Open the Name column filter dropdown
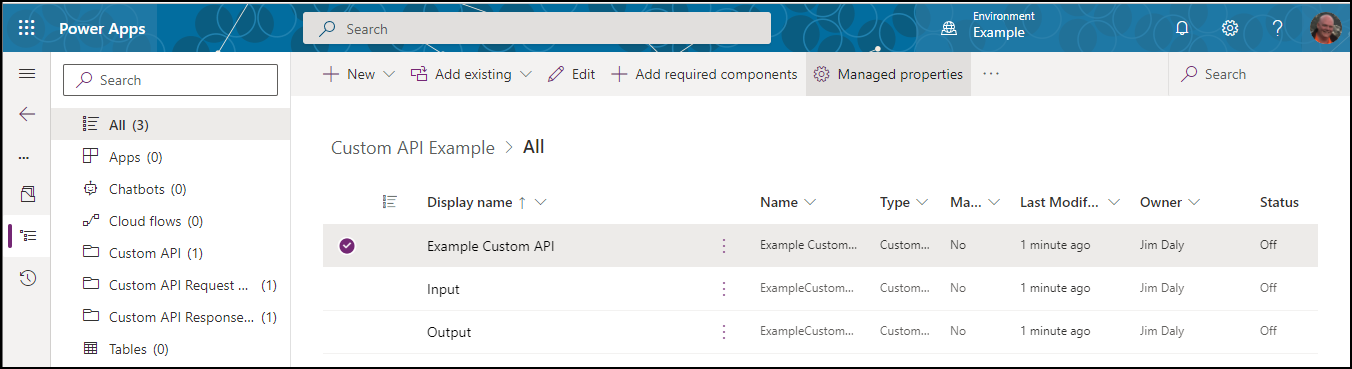The height and width of the screenshot is (369, 1352). (x=810, y=202)
